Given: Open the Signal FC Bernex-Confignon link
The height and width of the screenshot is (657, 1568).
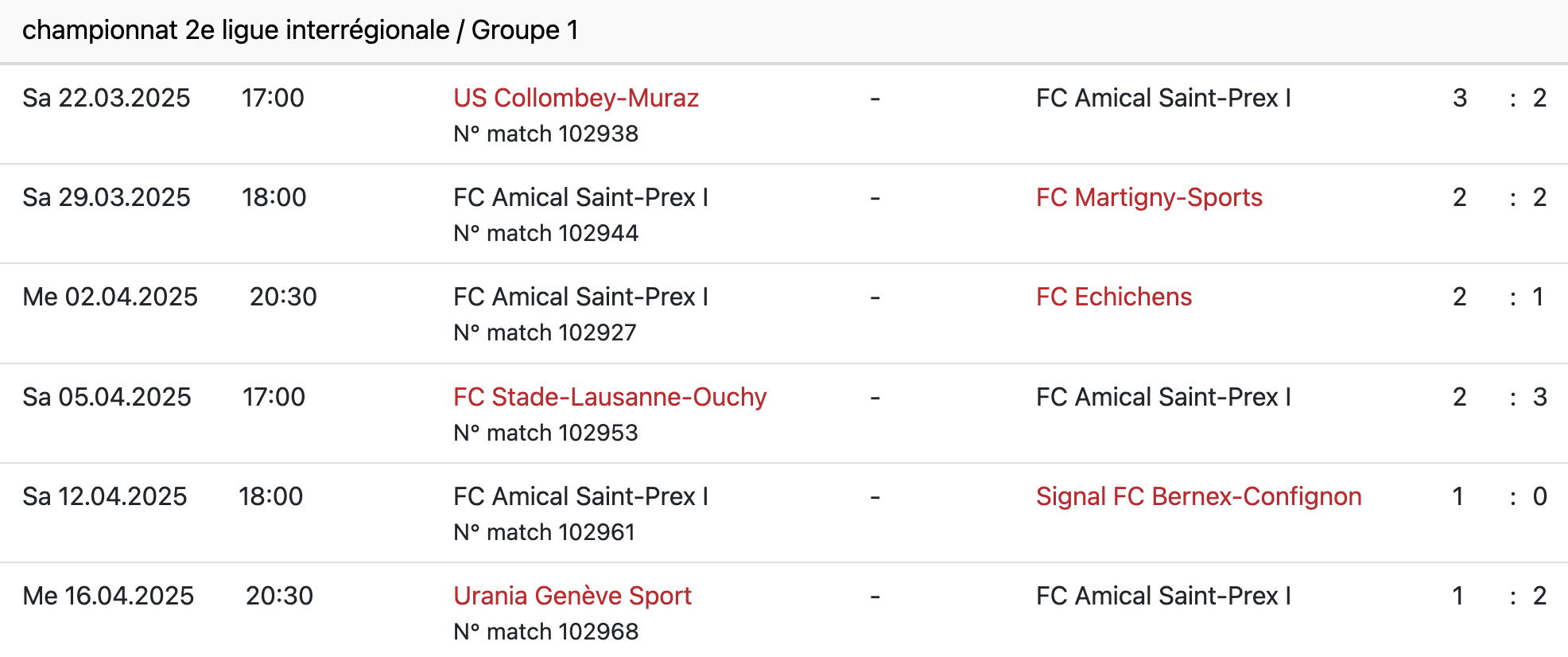Looking at the screenshot, I should (x=1198, y=496).
